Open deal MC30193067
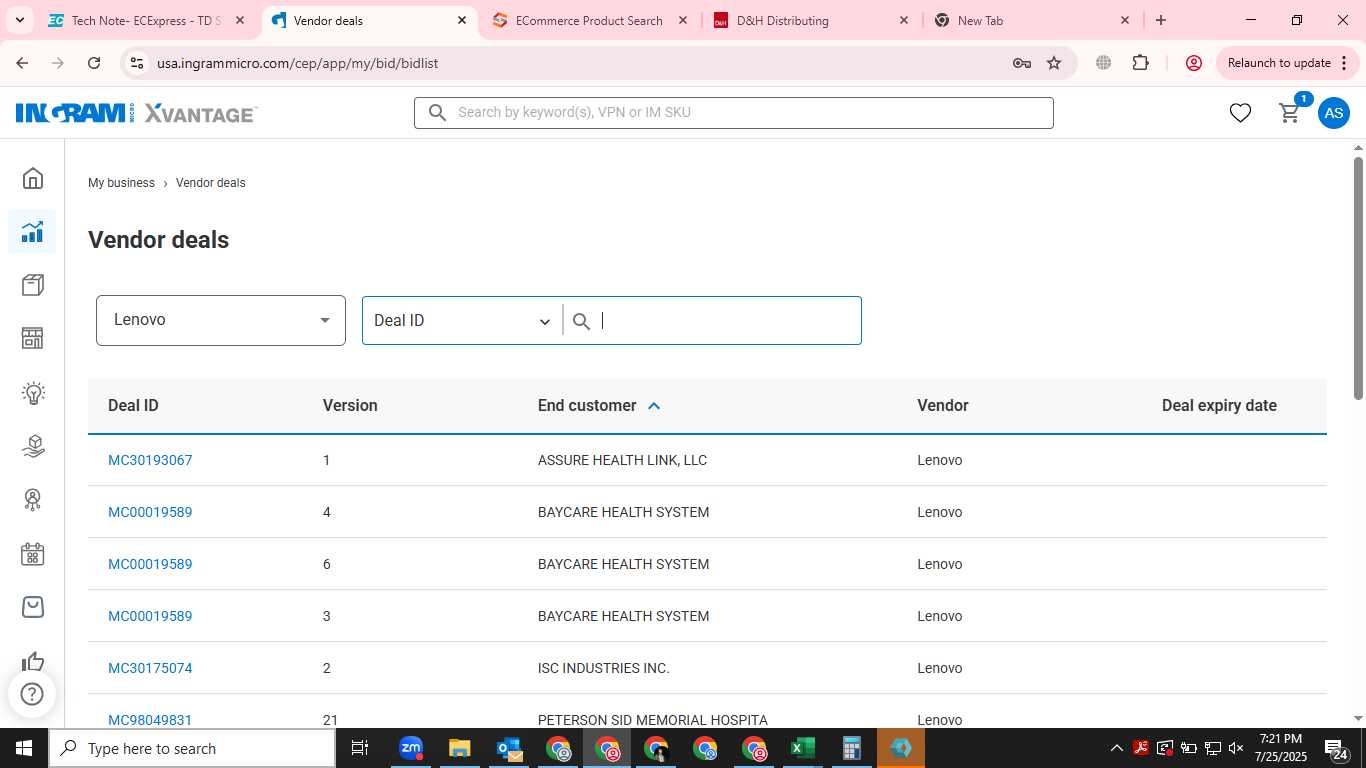 [150, 460]
